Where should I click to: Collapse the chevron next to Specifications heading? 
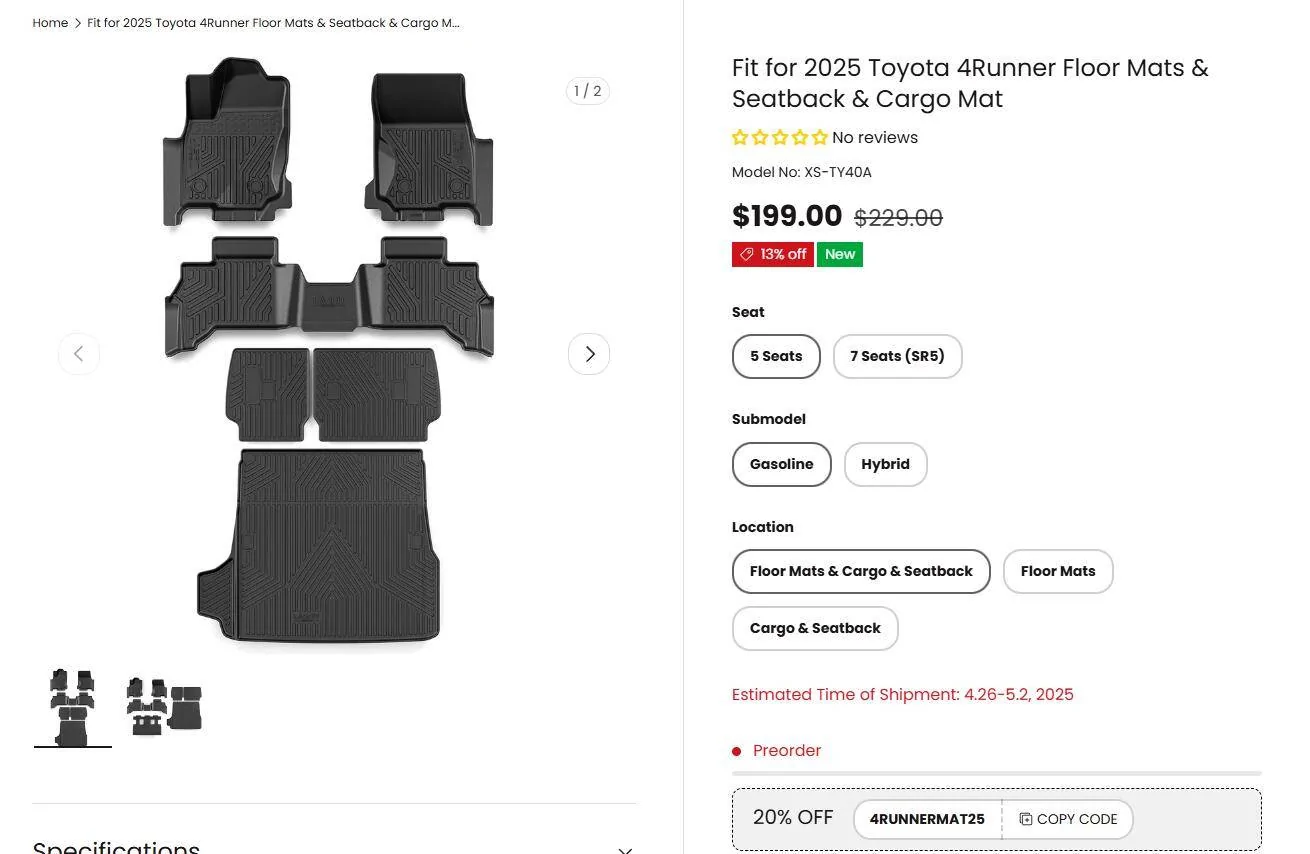[x=625, y=849]
